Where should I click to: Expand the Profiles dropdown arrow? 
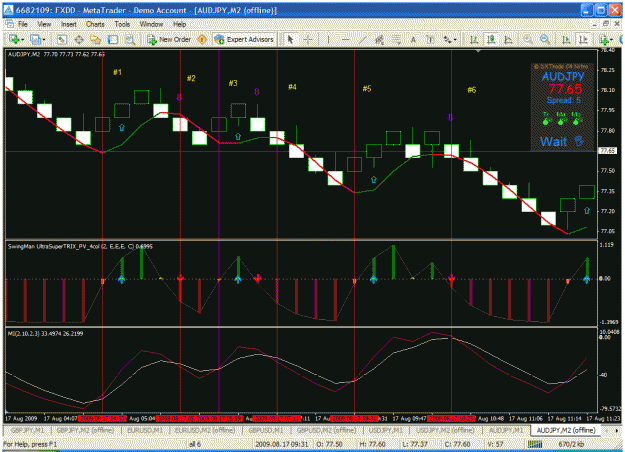43,40
